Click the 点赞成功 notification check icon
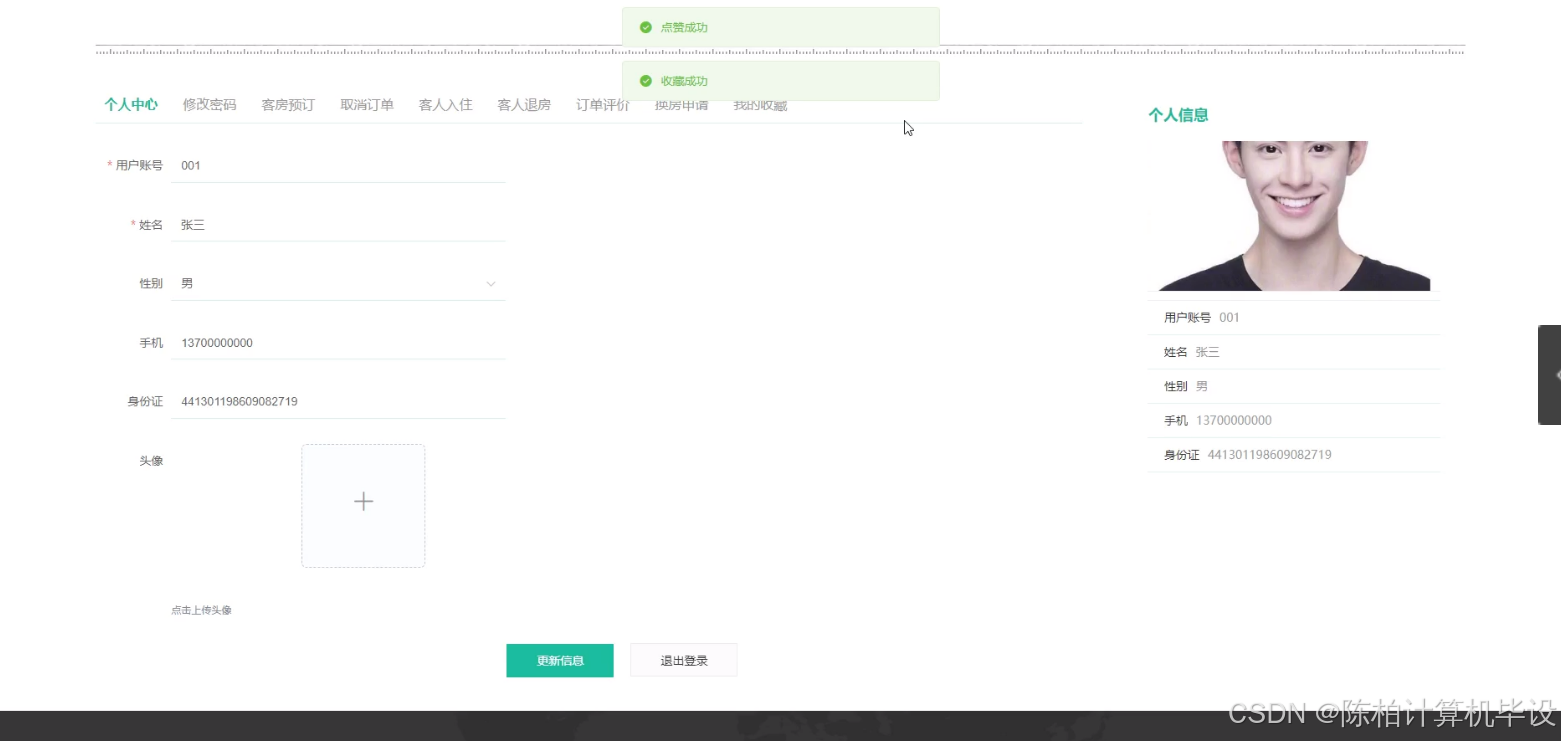 (646, 28)
